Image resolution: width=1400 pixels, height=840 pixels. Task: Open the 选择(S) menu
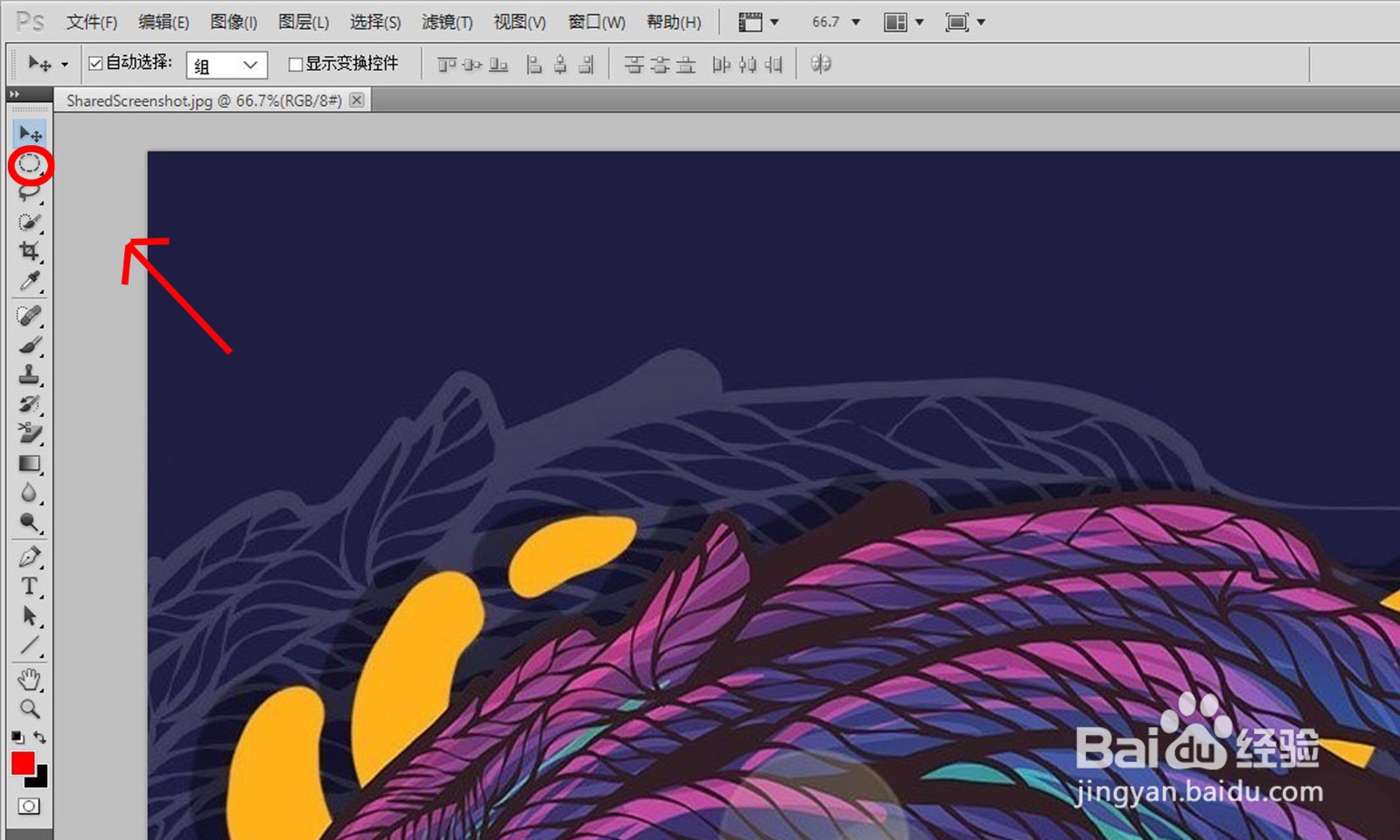coord(375,22)
